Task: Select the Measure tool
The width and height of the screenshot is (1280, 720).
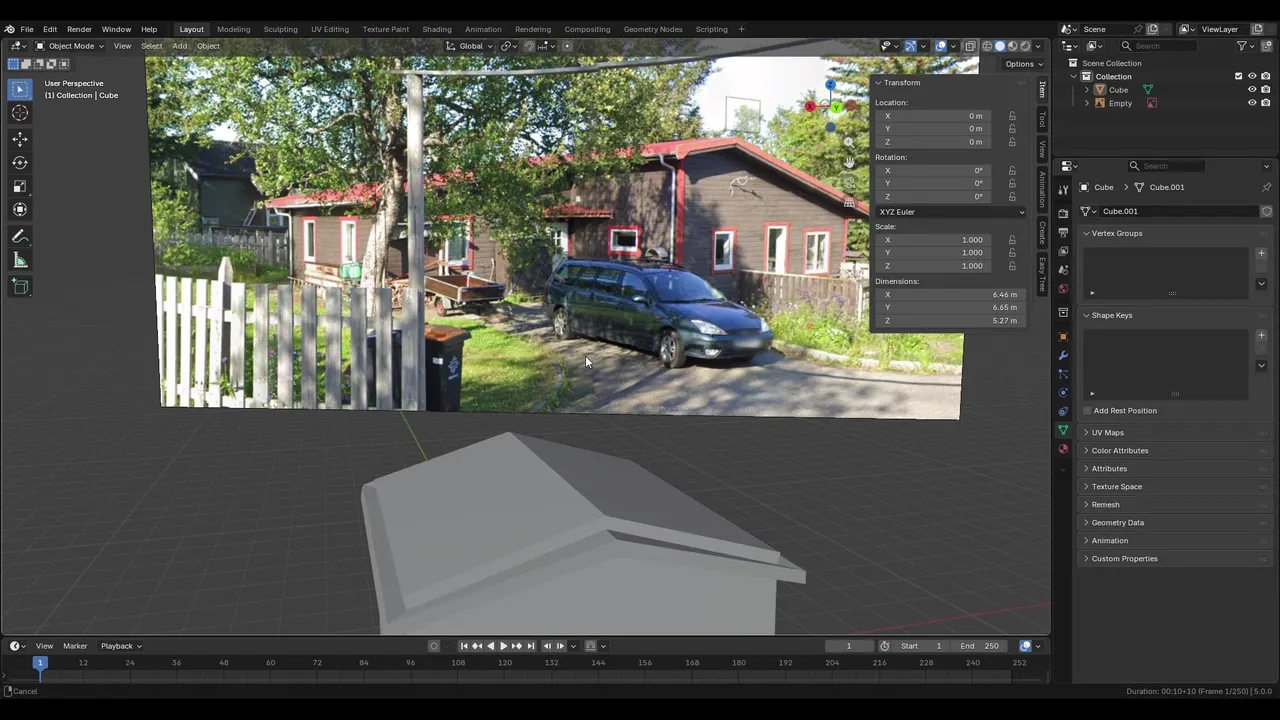Action: click(x=20, y=260)
